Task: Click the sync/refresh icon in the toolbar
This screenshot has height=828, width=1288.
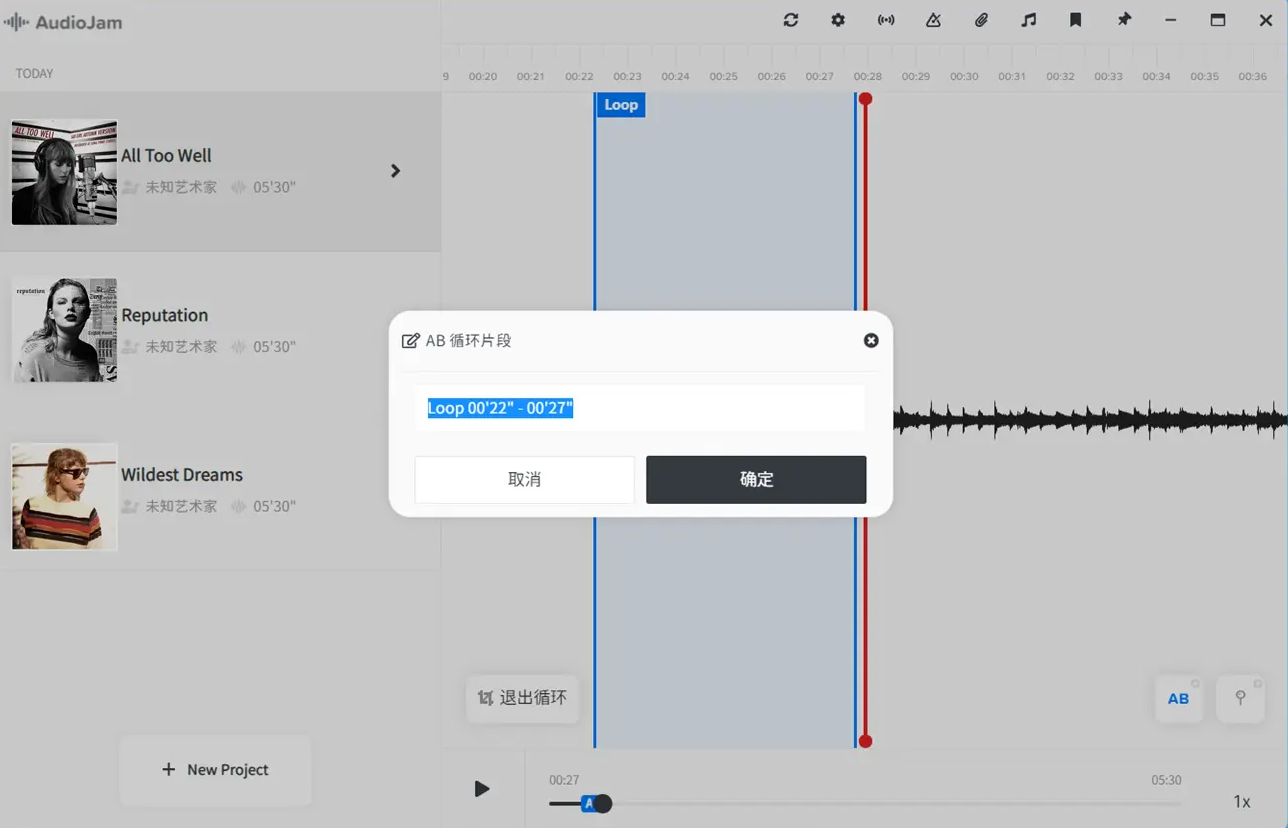Action: click(x=790, y=20)
